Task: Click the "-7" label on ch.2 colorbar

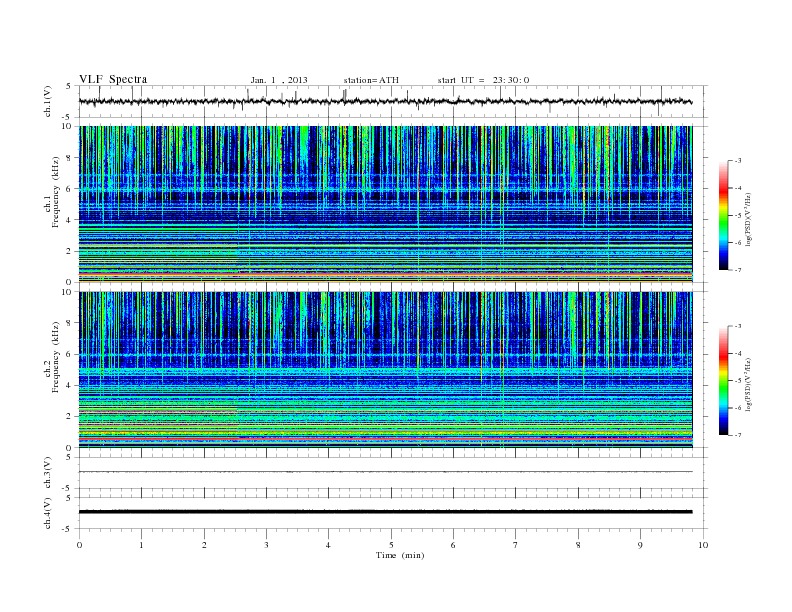Action: pyautogui.click(x=738, y=435)
